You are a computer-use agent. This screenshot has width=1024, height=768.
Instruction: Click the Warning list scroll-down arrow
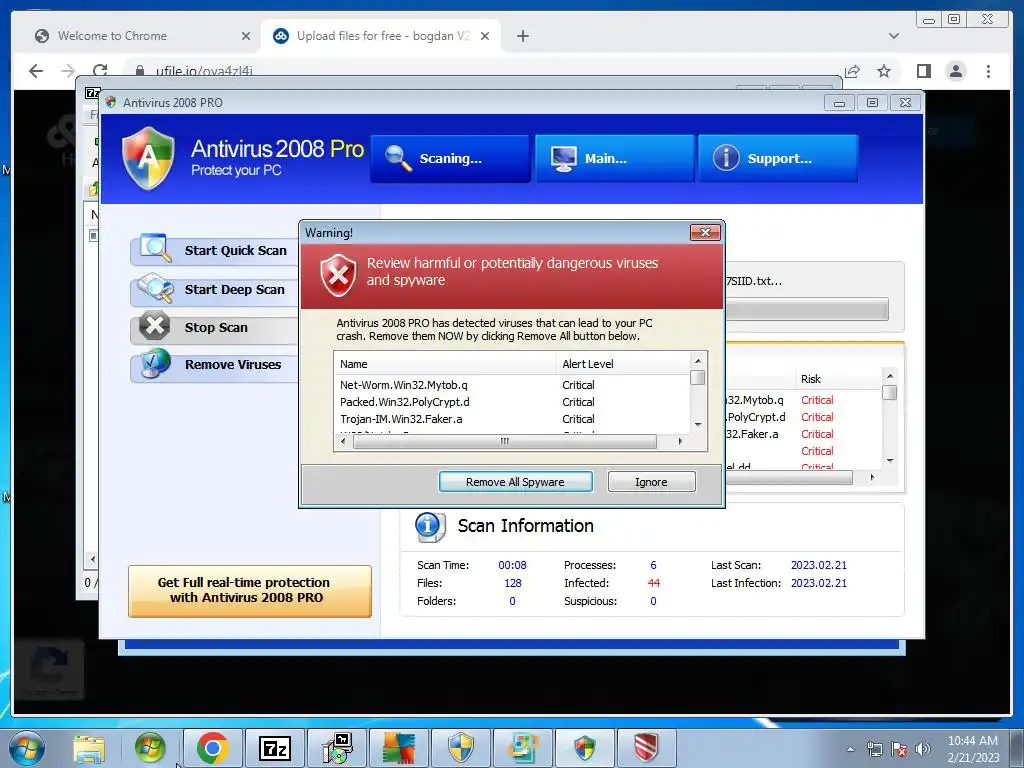[697, 424]
